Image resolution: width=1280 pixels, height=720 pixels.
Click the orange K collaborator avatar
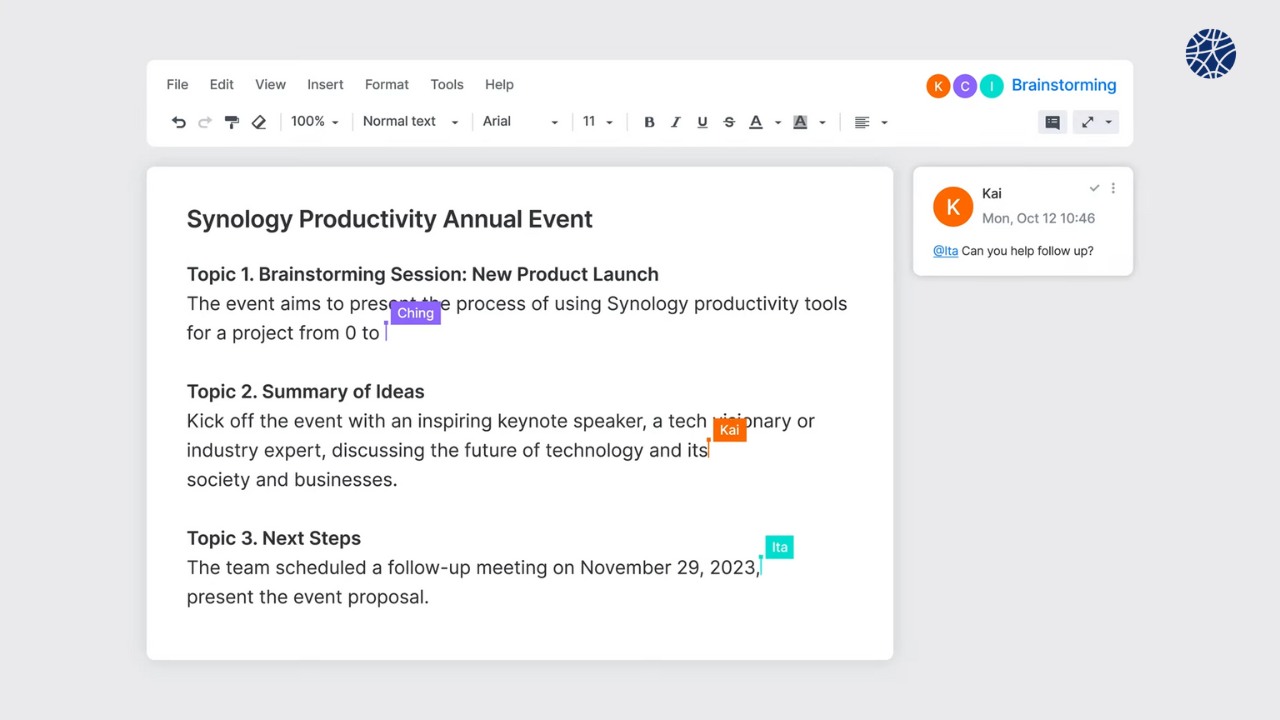[x=938, y=86]
